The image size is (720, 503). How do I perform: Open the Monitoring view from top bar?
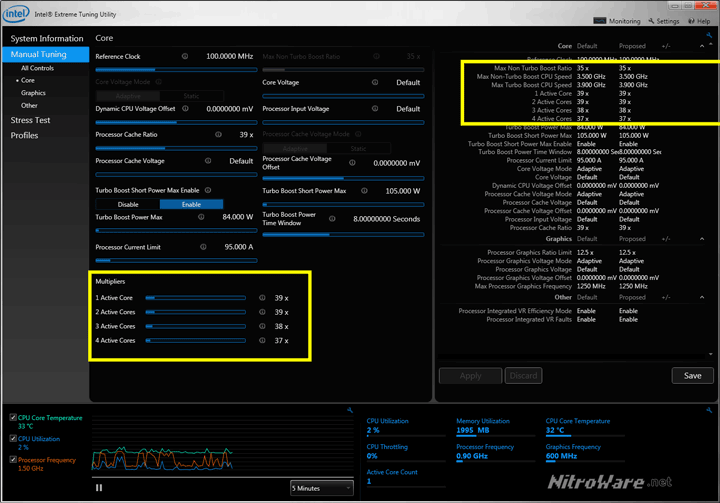point(617,21)
